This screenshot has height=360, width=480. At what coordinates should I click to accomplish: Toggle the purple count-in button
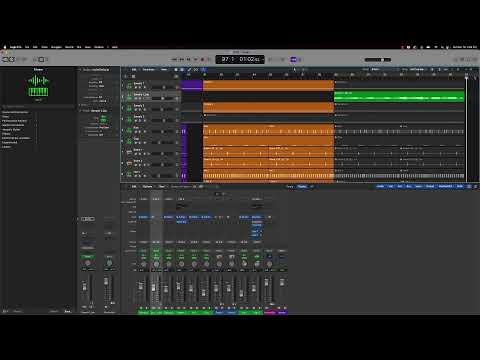pos(293,59)
